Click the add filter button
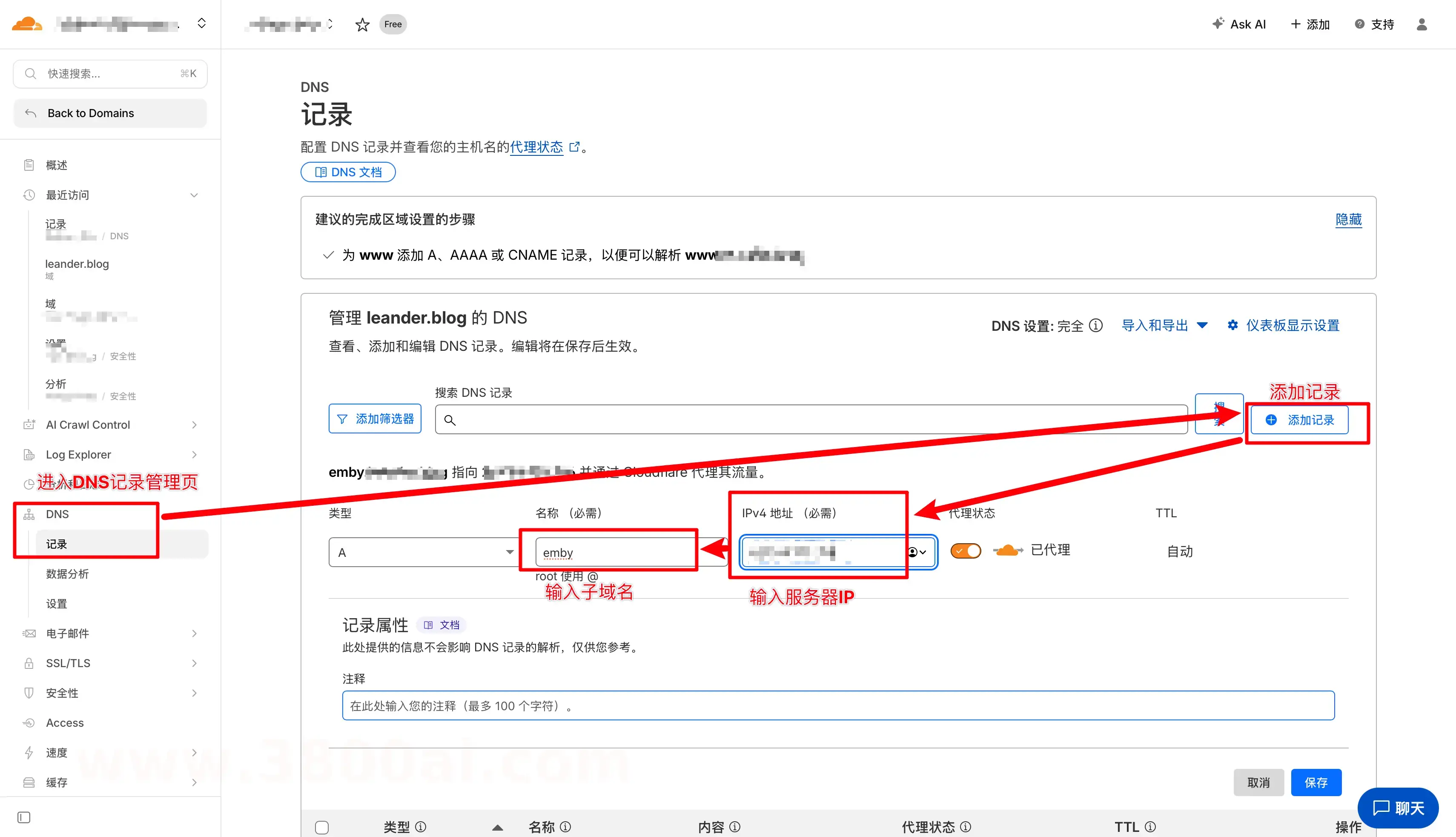 (x=375, y=419)
